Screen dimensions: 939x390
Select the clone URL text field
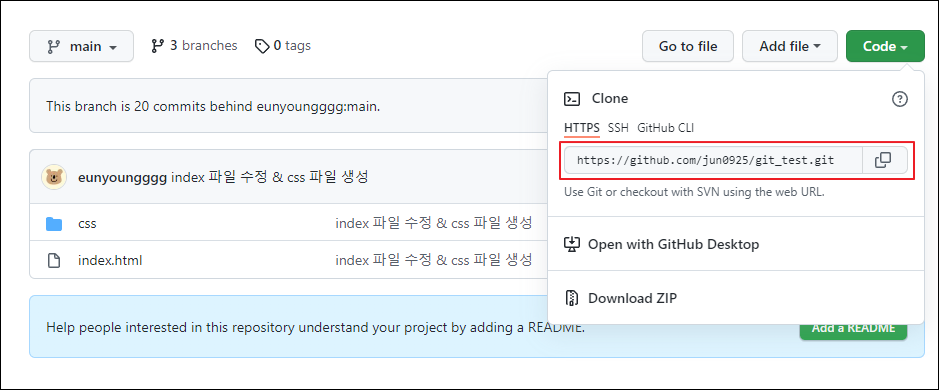tap(713, 160)
